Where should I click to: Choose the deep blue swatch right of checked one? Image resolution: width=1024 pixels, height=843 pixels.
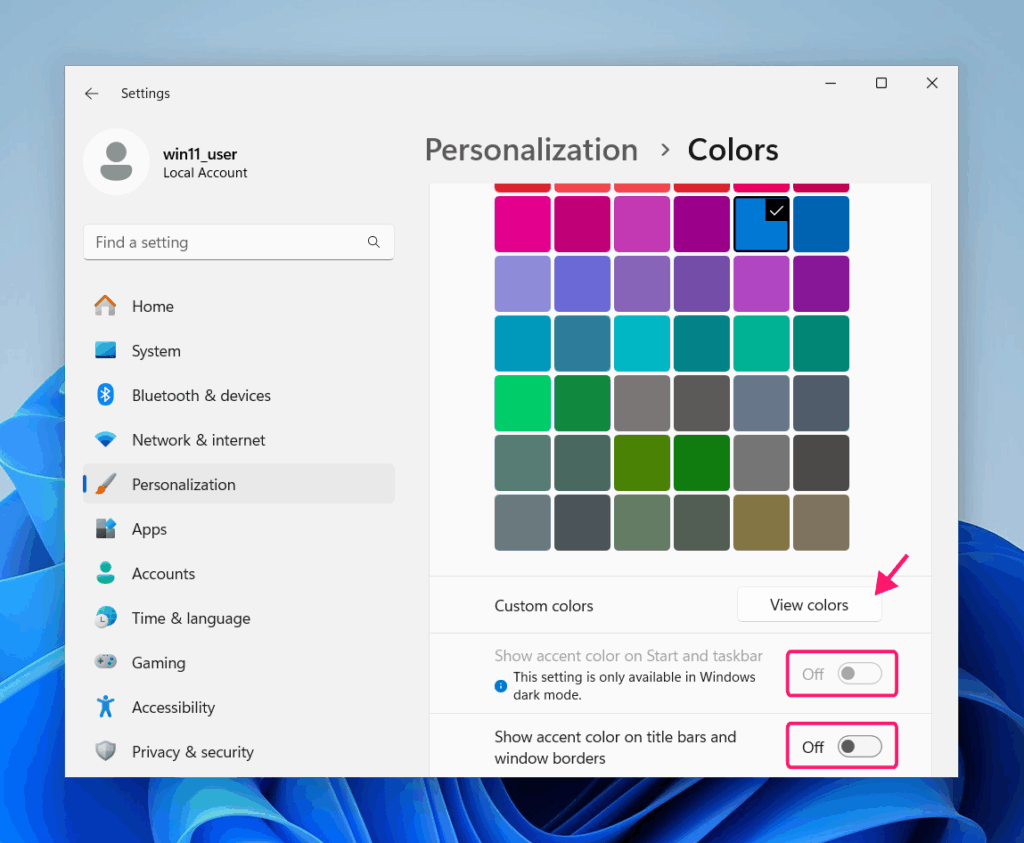[821, 224]
